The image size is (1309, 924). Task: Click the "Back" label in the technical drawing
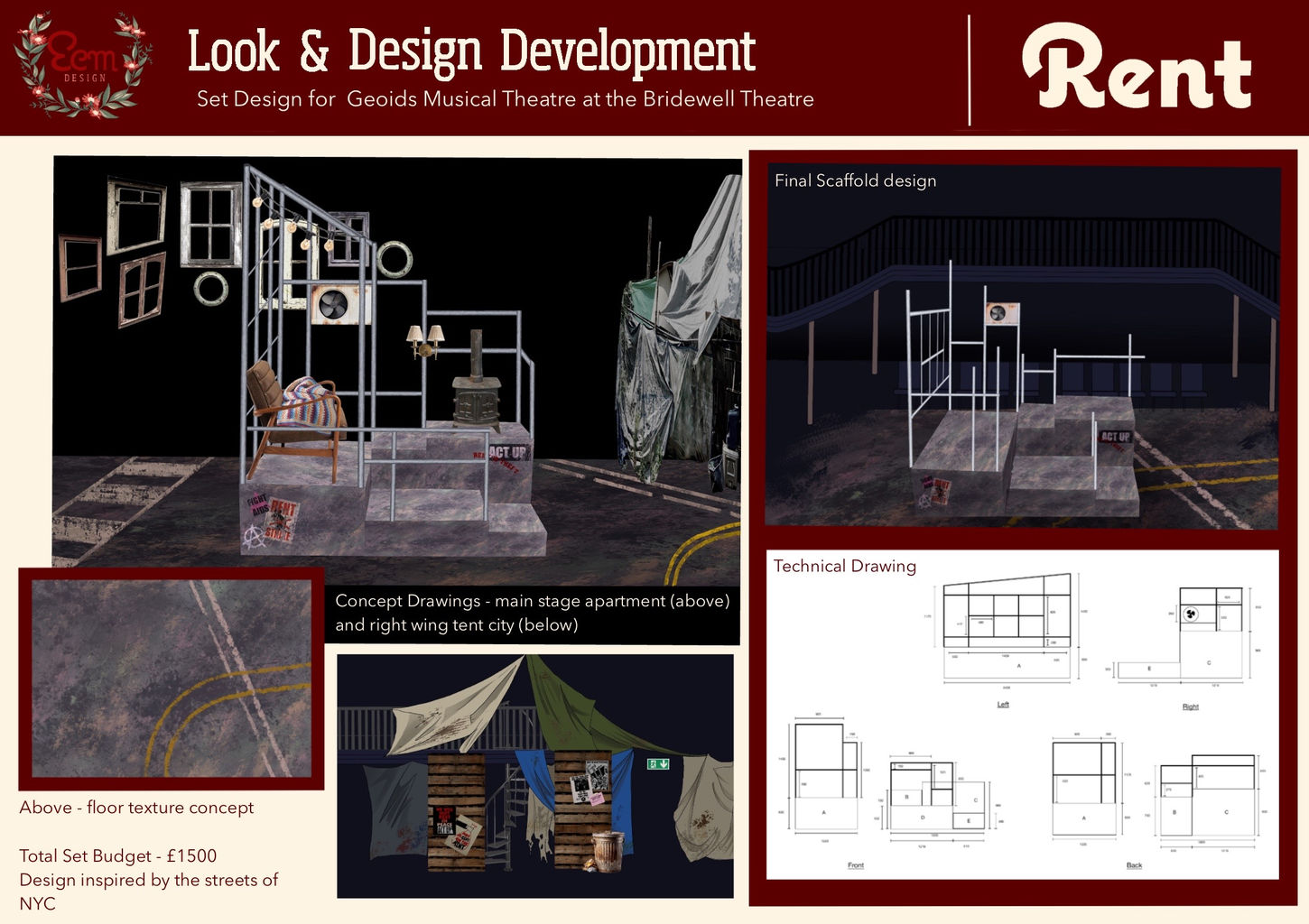click(x=1135, y=865)
